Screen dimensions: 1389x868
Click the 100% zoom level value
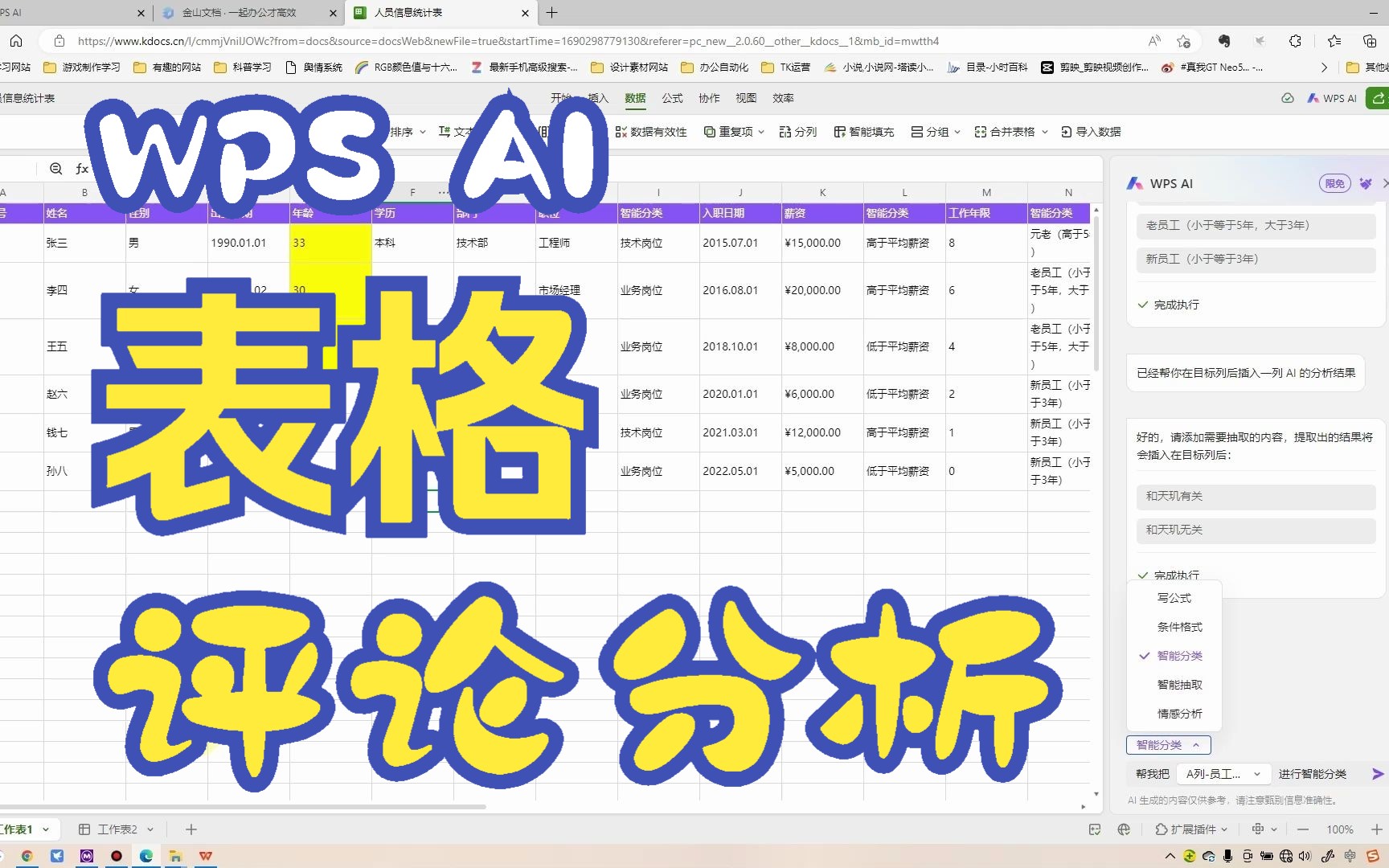1339,829
